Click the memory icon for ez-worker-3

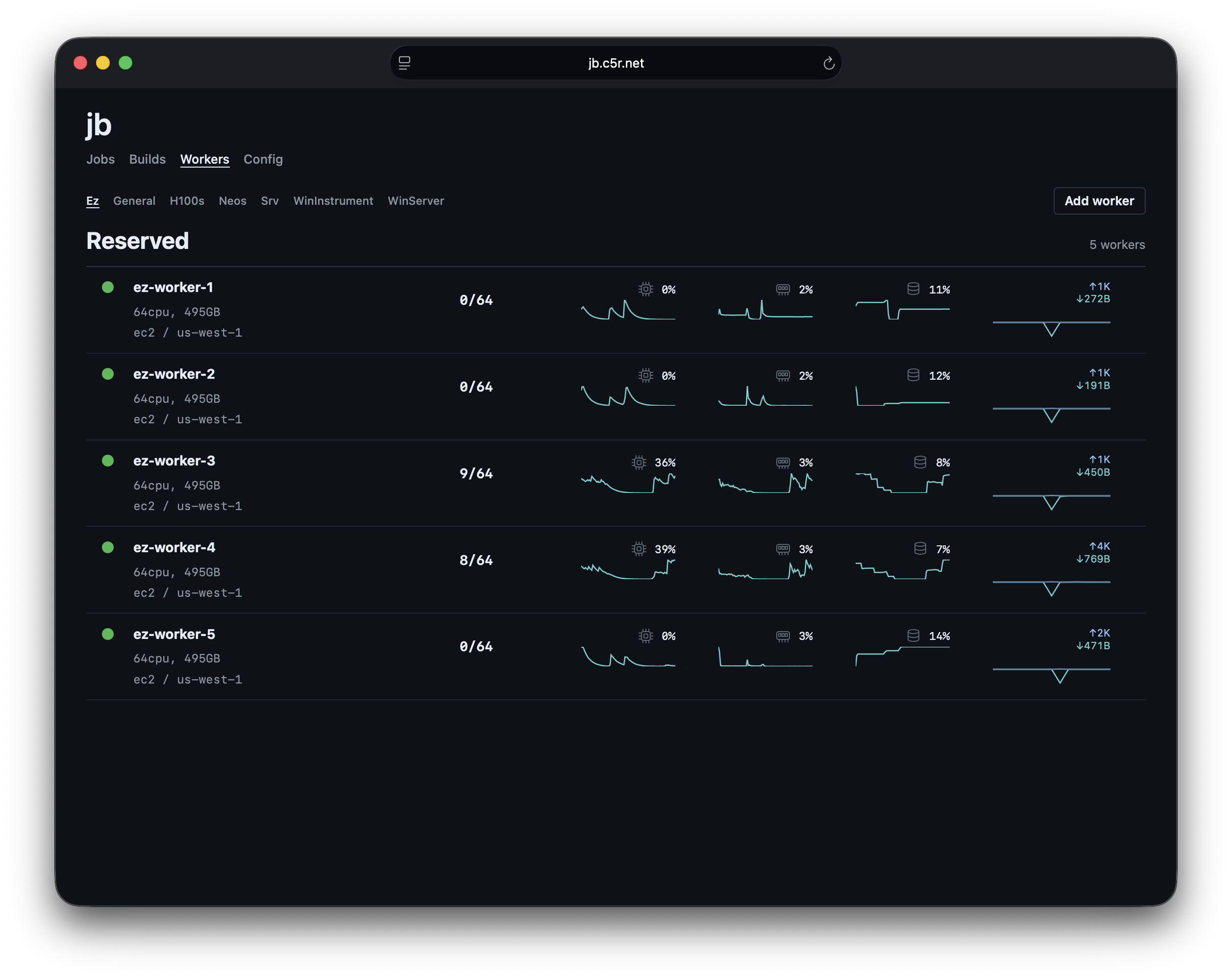pyautogui.click(x=783, y=463)
